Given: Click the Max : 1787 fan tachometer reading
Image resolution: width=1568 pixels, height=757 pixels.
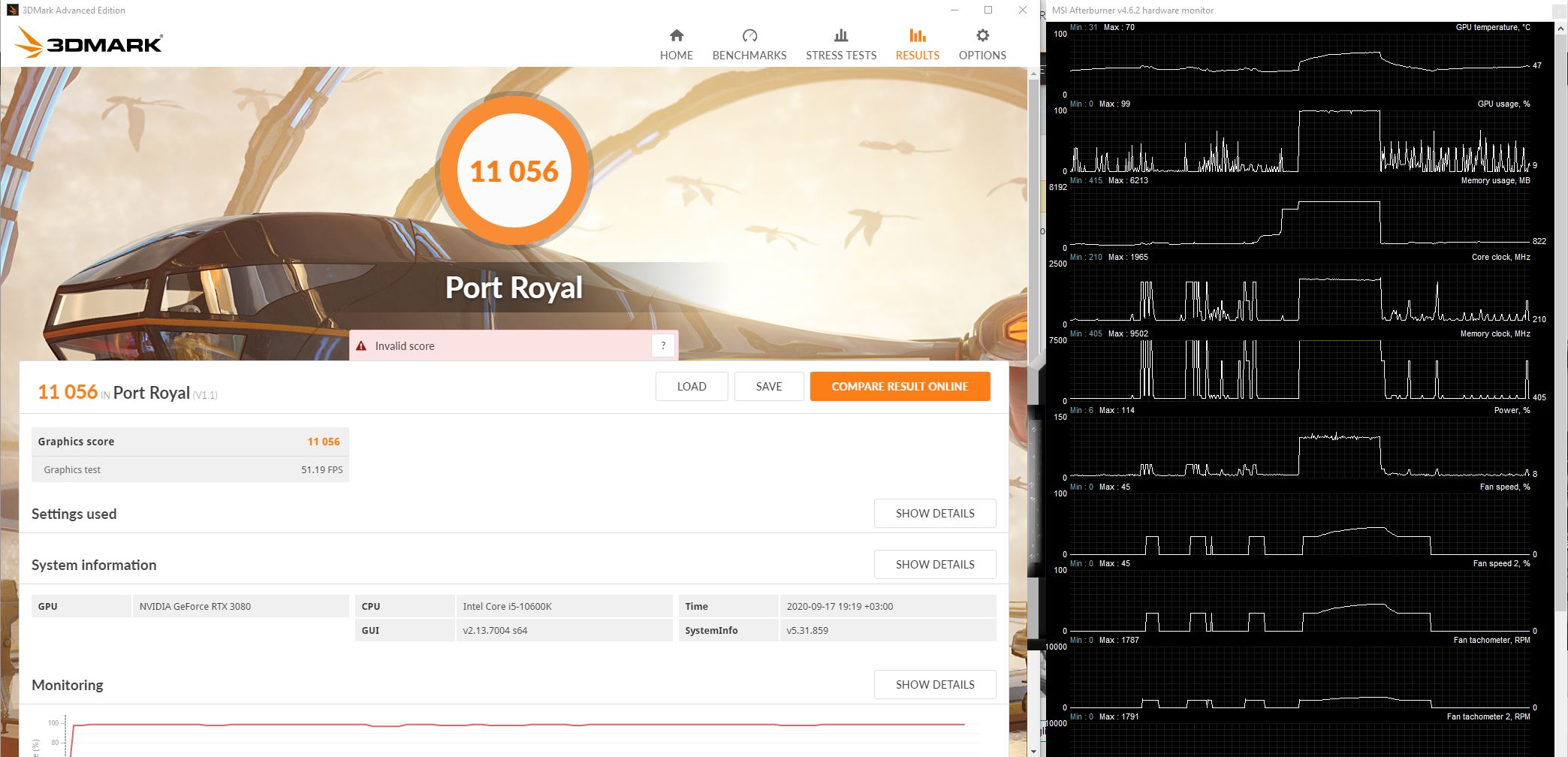Looking at the screenshot, I should click(x=1119, y=640).
